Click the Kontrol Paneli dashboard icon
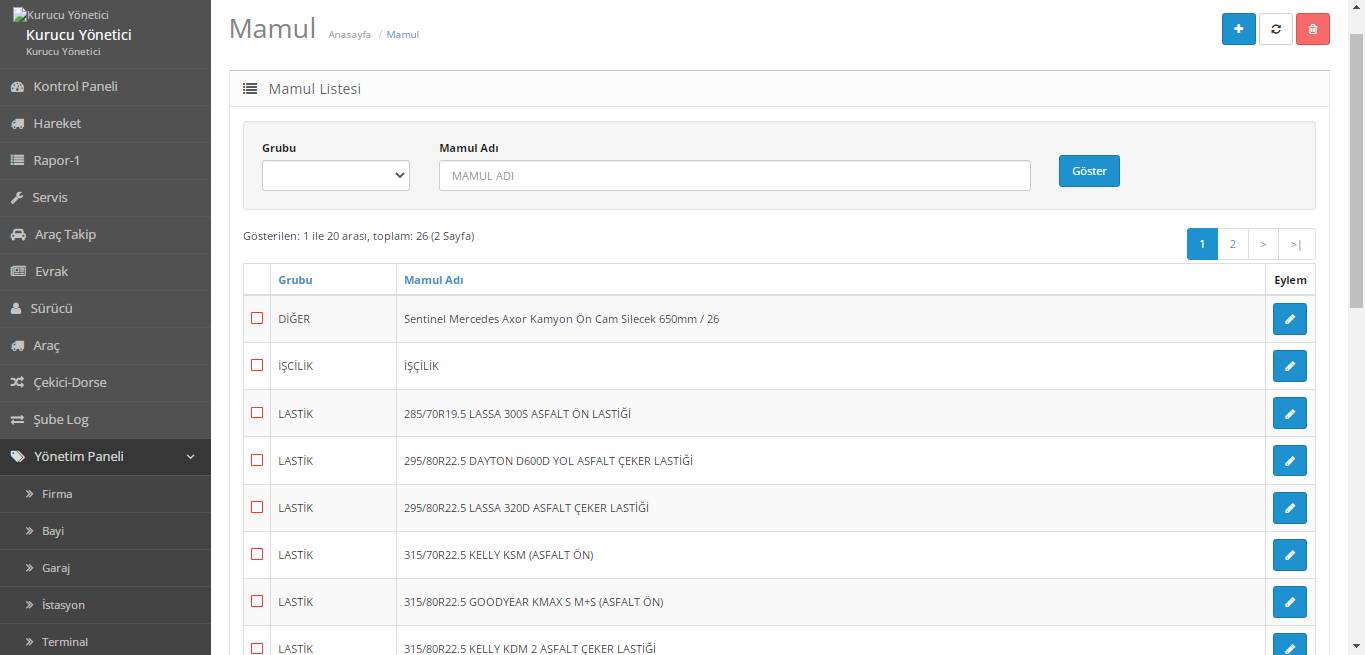Image resolution: width=1365 pixels, height=655 pixels. [17, 87]
